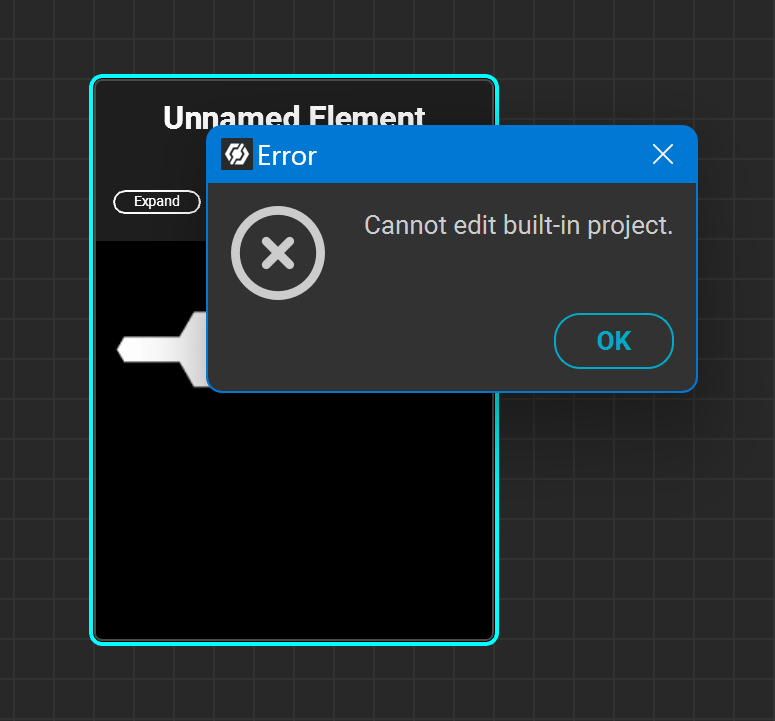The image size is (775, 721).
Task: Close the Error dialog with the X
Action: click(x=662, y=154)
